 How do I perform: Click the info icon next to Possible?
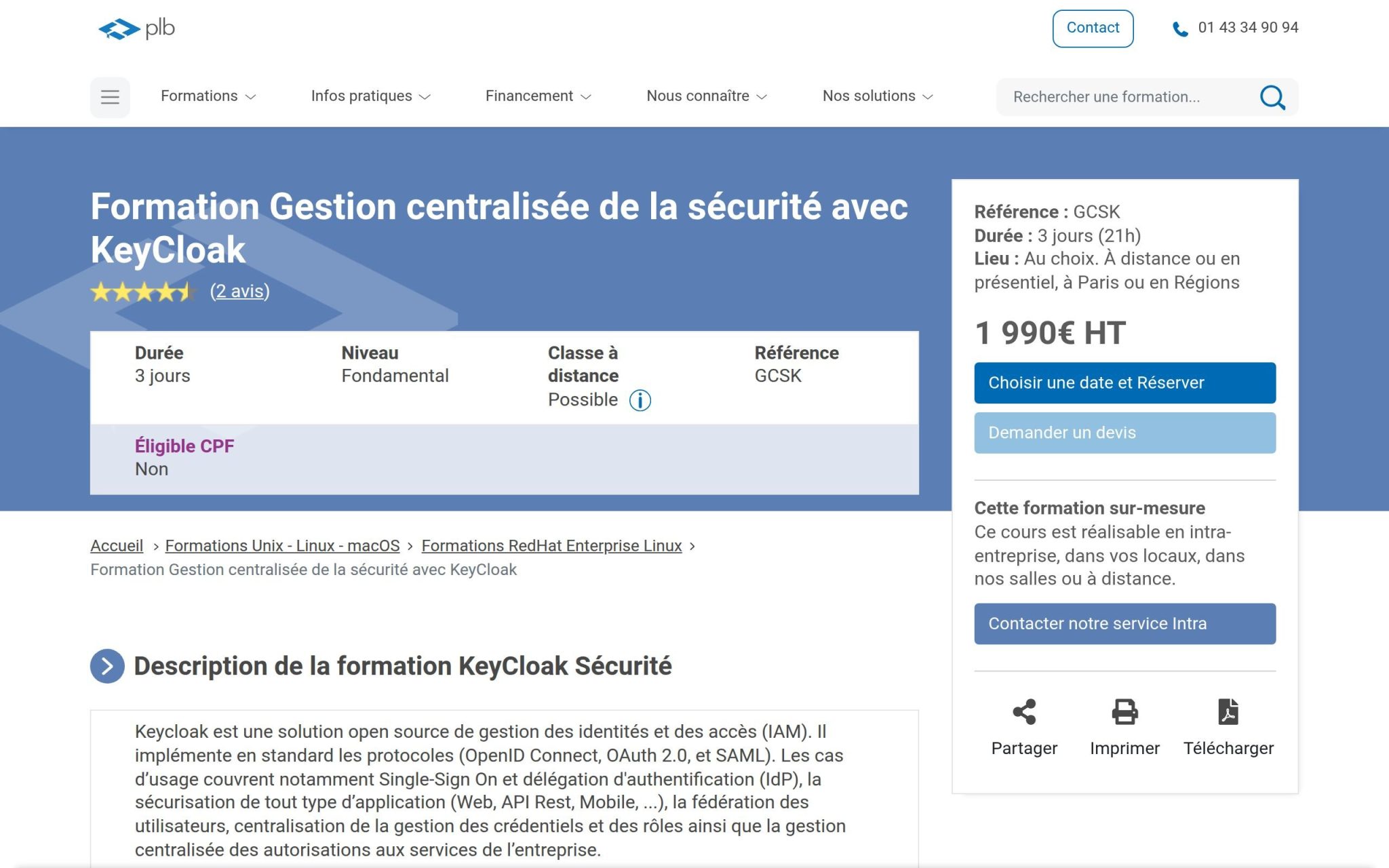pyautogui.click(x=640, y=400)
